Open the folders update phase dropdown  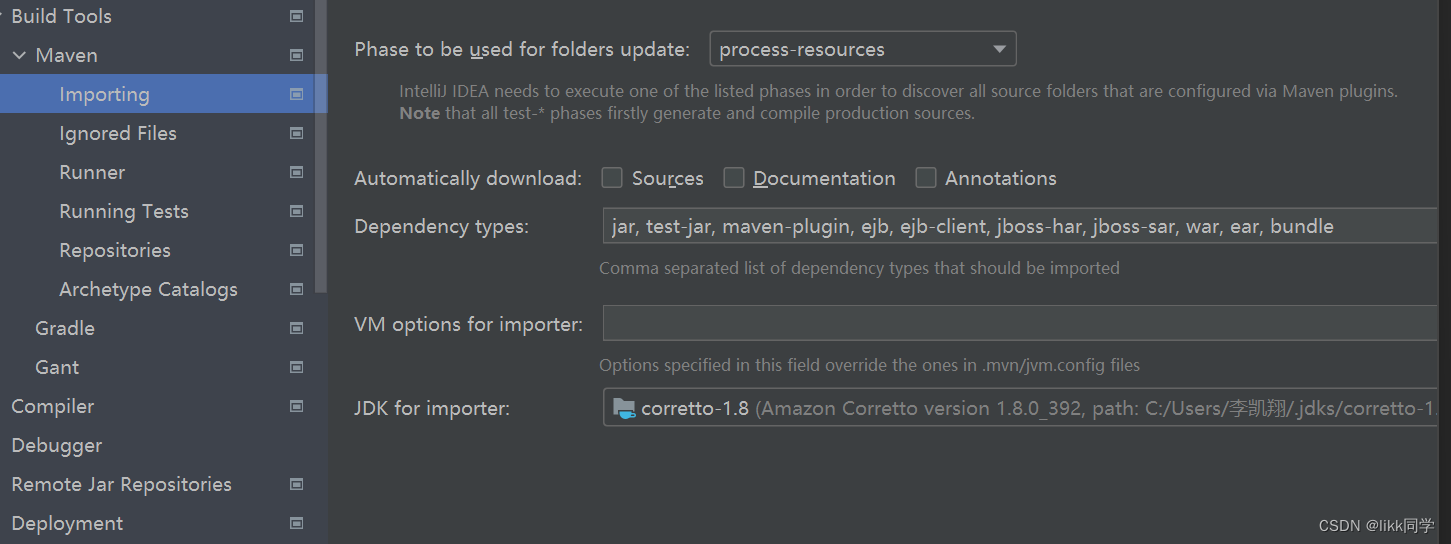[x=862, y=49]
